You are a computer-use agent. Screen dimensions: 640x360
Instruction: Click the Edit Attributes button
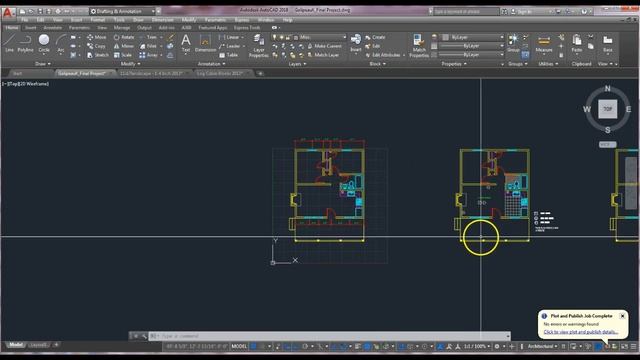point(383,55)
